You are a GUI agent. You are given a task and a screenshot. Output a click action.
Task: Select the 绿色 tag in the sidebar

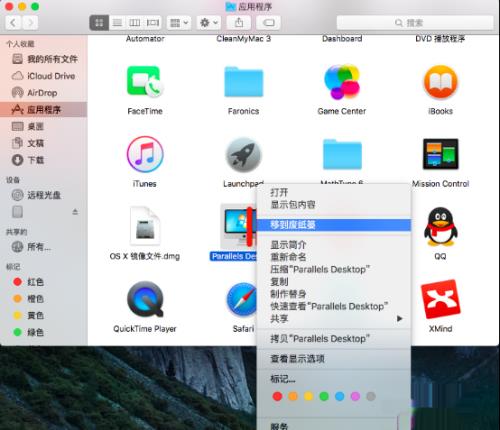click(44, 332)
